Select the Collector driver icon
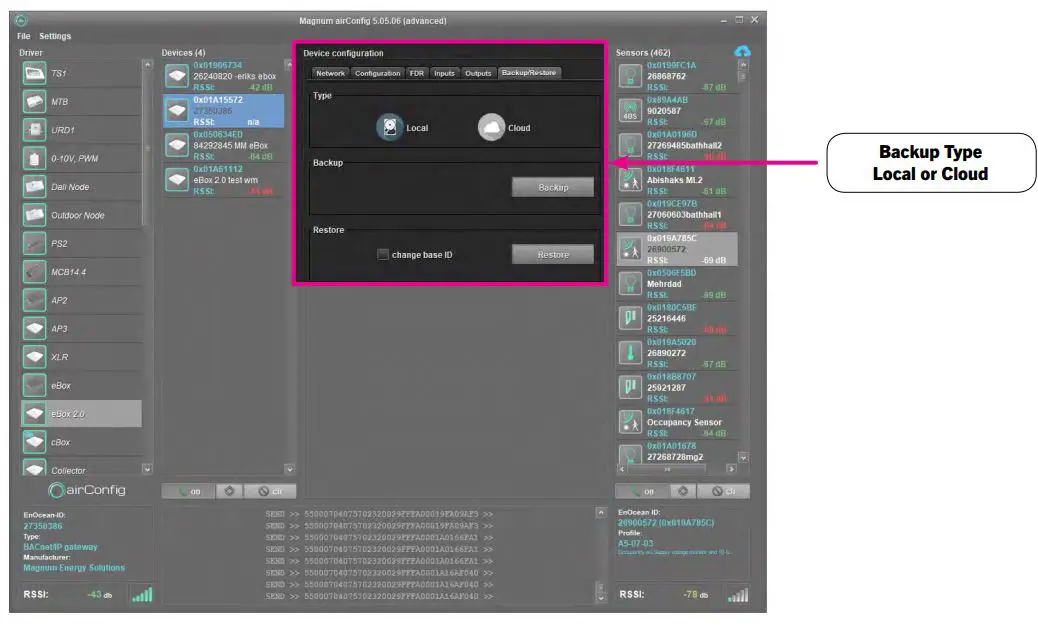The image size is (1038, 632). pos(34,467)
